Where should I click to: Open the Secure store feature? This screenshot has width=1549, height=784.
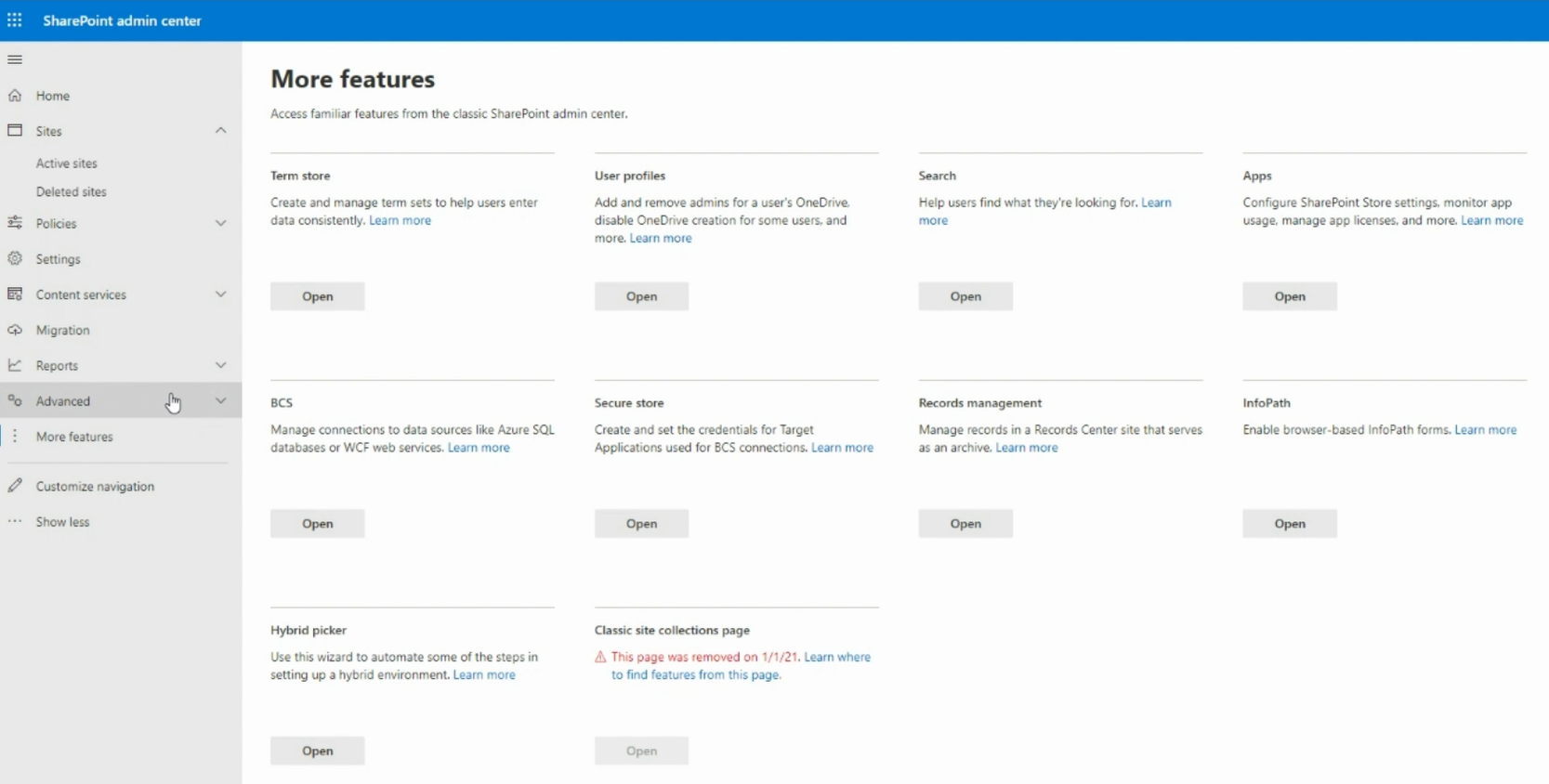click(641, 524)
